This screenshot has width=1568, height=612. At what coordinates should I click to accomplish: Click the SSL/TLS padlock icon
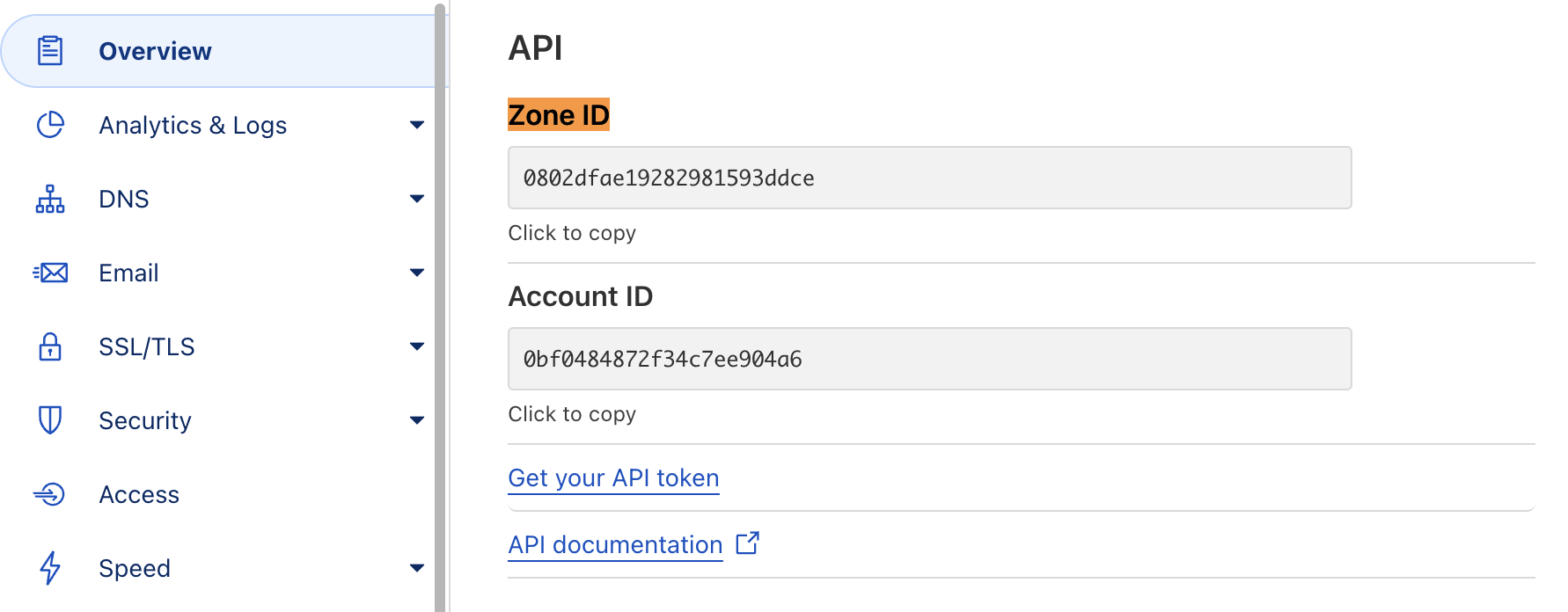50,346
